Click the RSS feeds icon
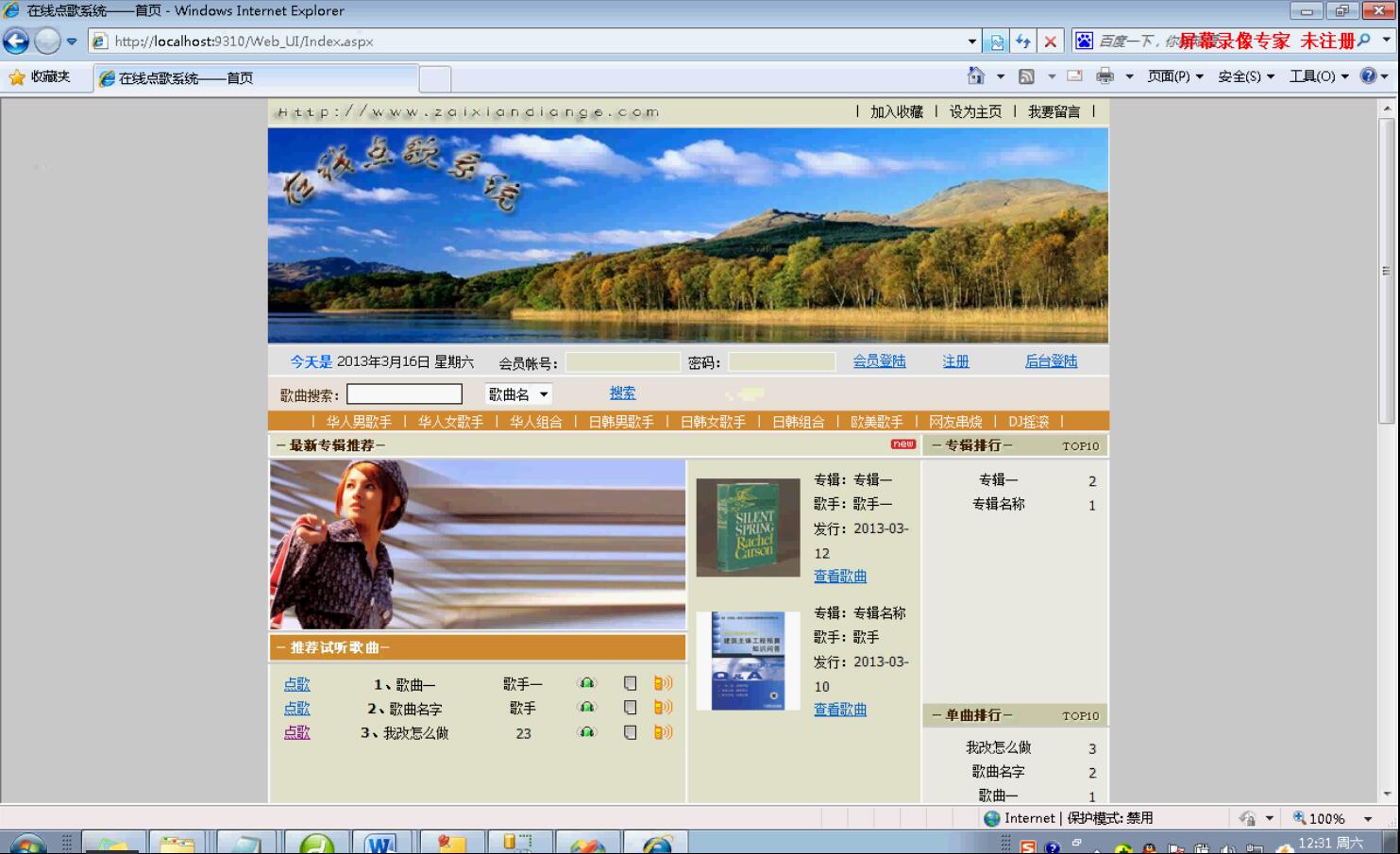 [x=1026, y=76]
